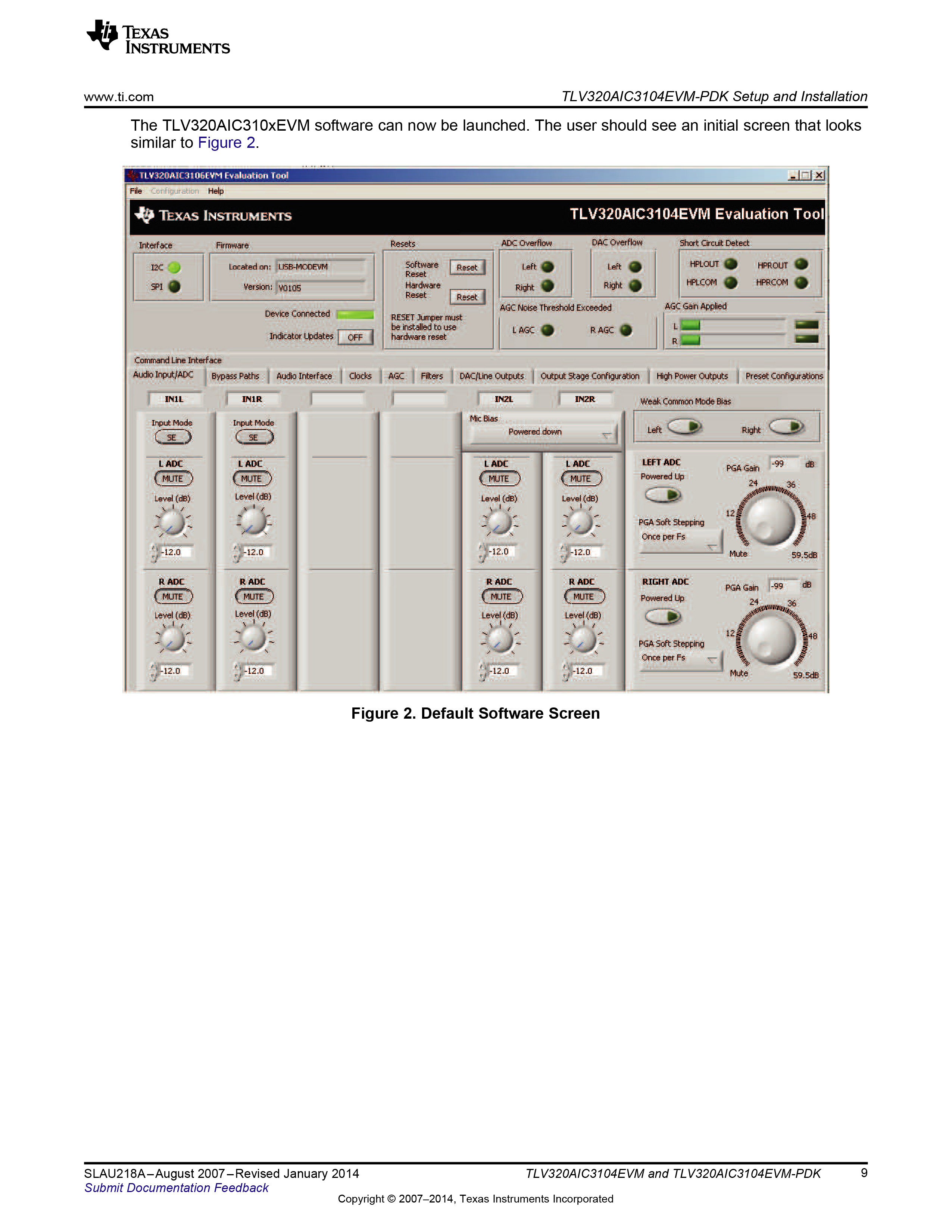Click the green Device Connected indicator
The height and width of the screenshot is (1232, 952).
tap(355, 314)
